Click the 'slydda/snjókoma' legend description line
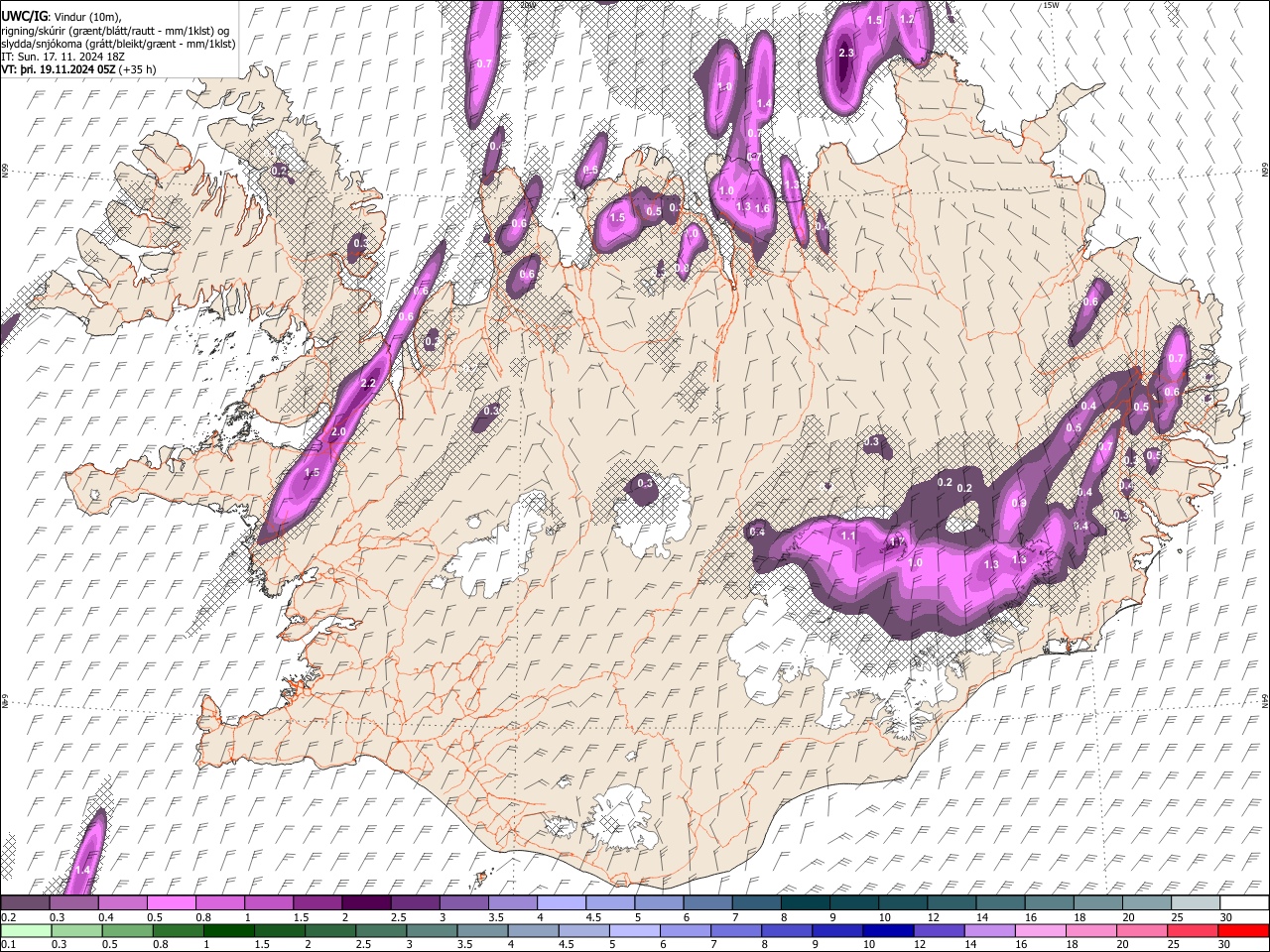The width and height of the screenshot is (1270, 952). (118, 44)
